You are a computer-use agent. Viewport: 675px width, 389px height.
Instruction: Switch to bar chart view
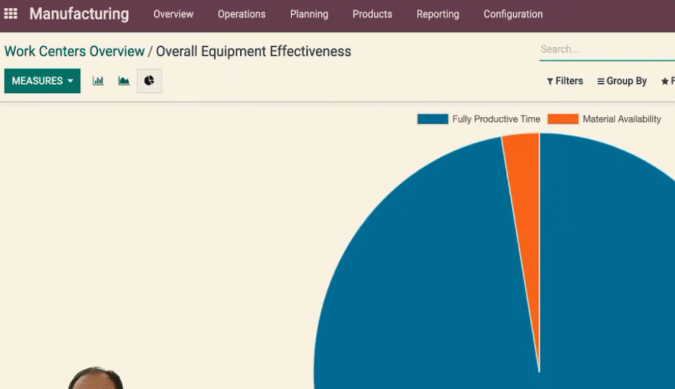click(x=98, y=81)
